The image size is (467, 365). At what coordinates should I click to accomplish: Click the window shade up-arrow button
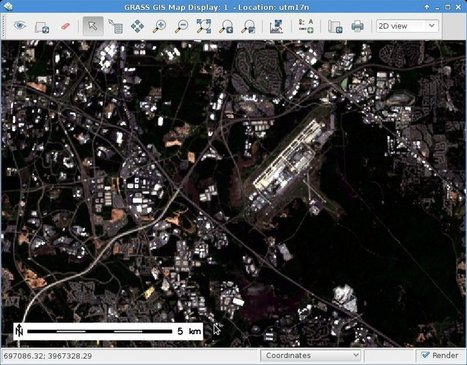pos(426,7)
